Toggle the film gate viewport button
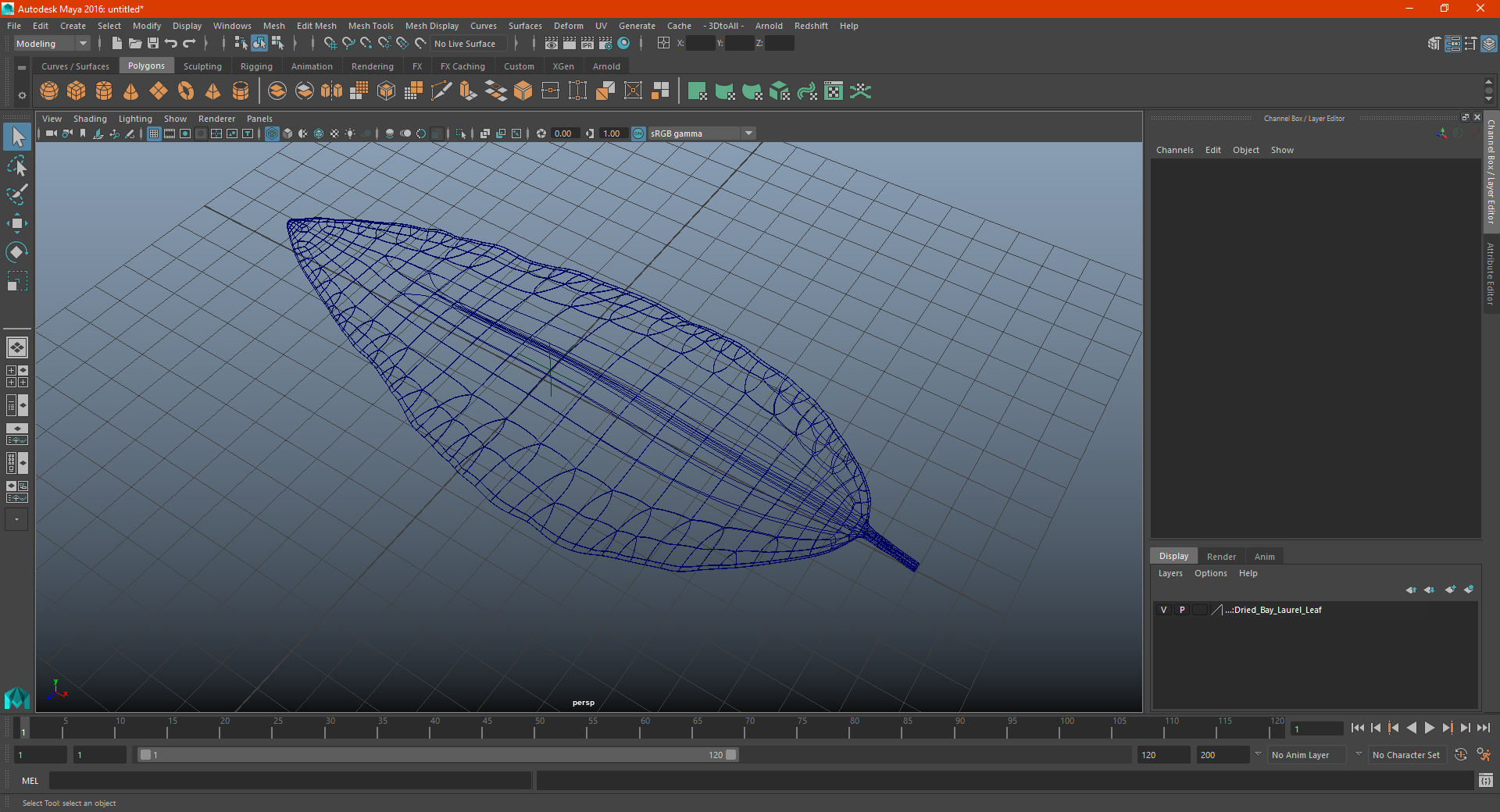Screen dimensions: 1500x812 (170, 134)
